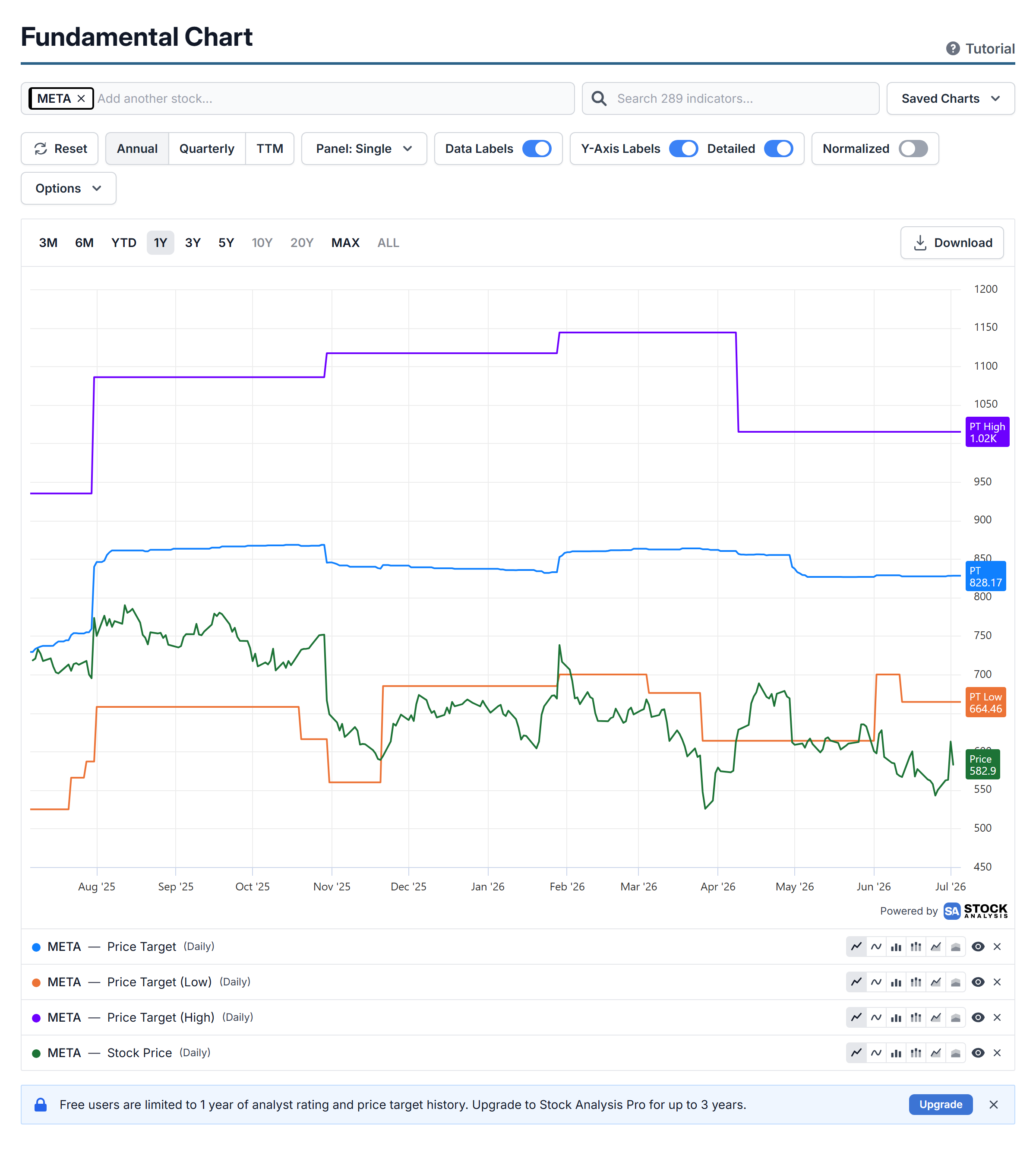
Task: Open the Saved Charts dropdown
Action: (x=950, y=98)
